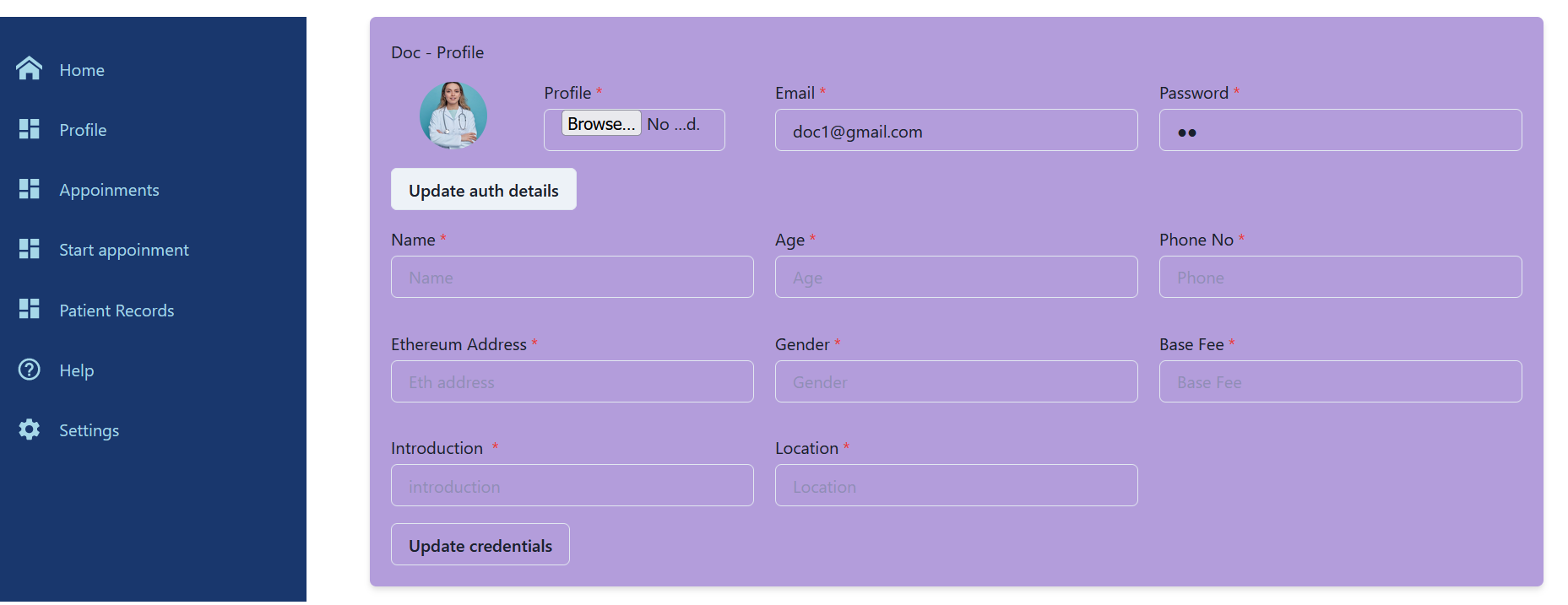Focus the Password input field
The image size is (1568, 605).
click(x=1341, y=130)
